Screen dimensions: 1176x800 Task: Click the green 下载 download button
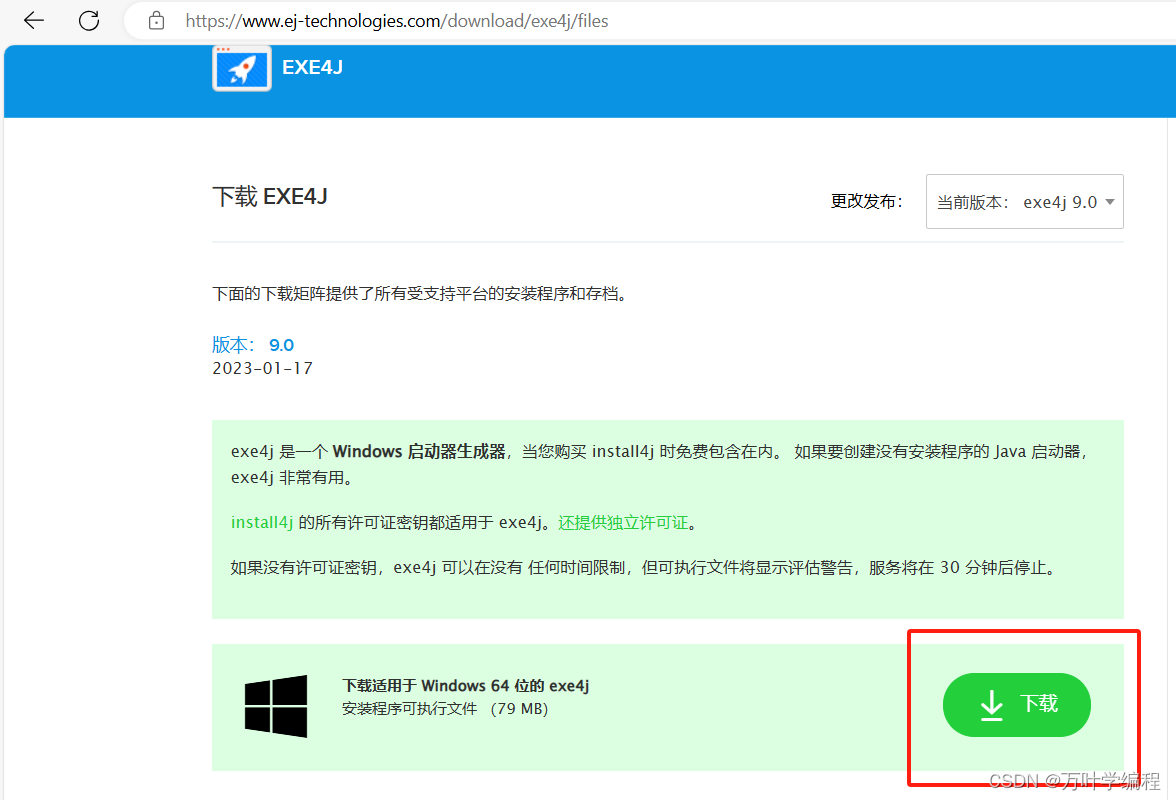point(1016,705)
